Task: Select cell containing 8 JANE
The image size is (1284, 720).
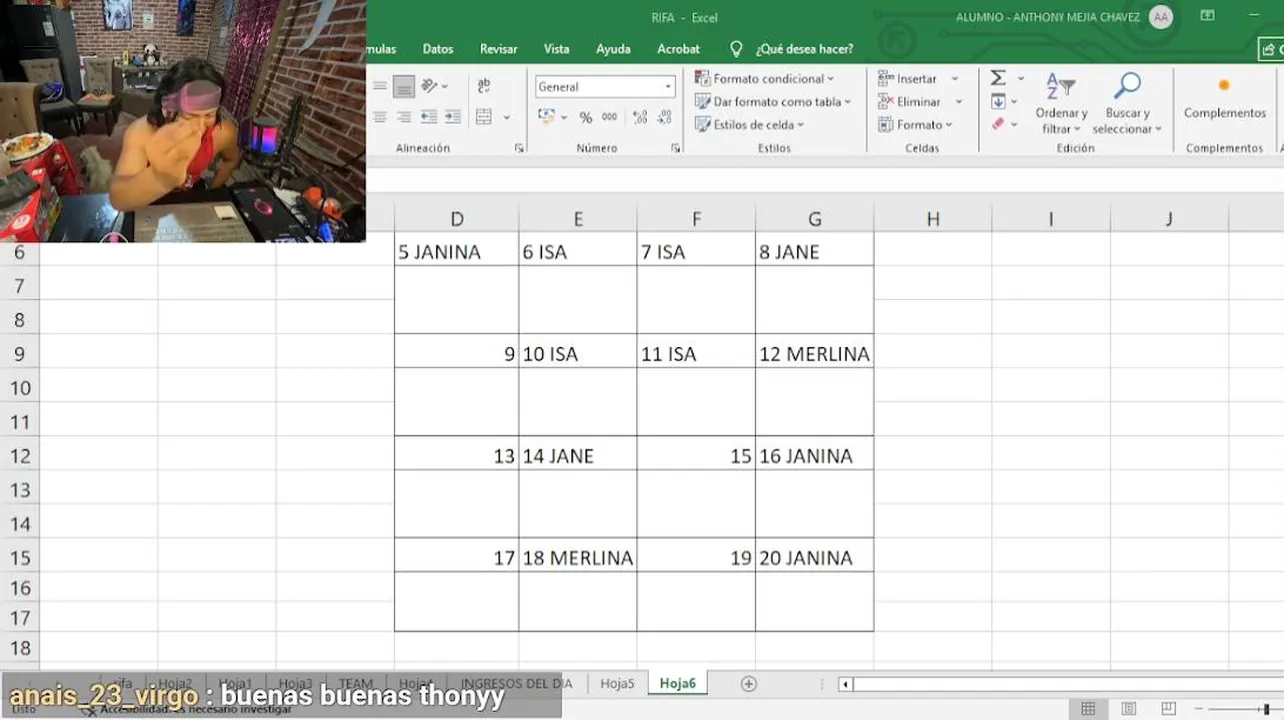Action: [815, 252]
